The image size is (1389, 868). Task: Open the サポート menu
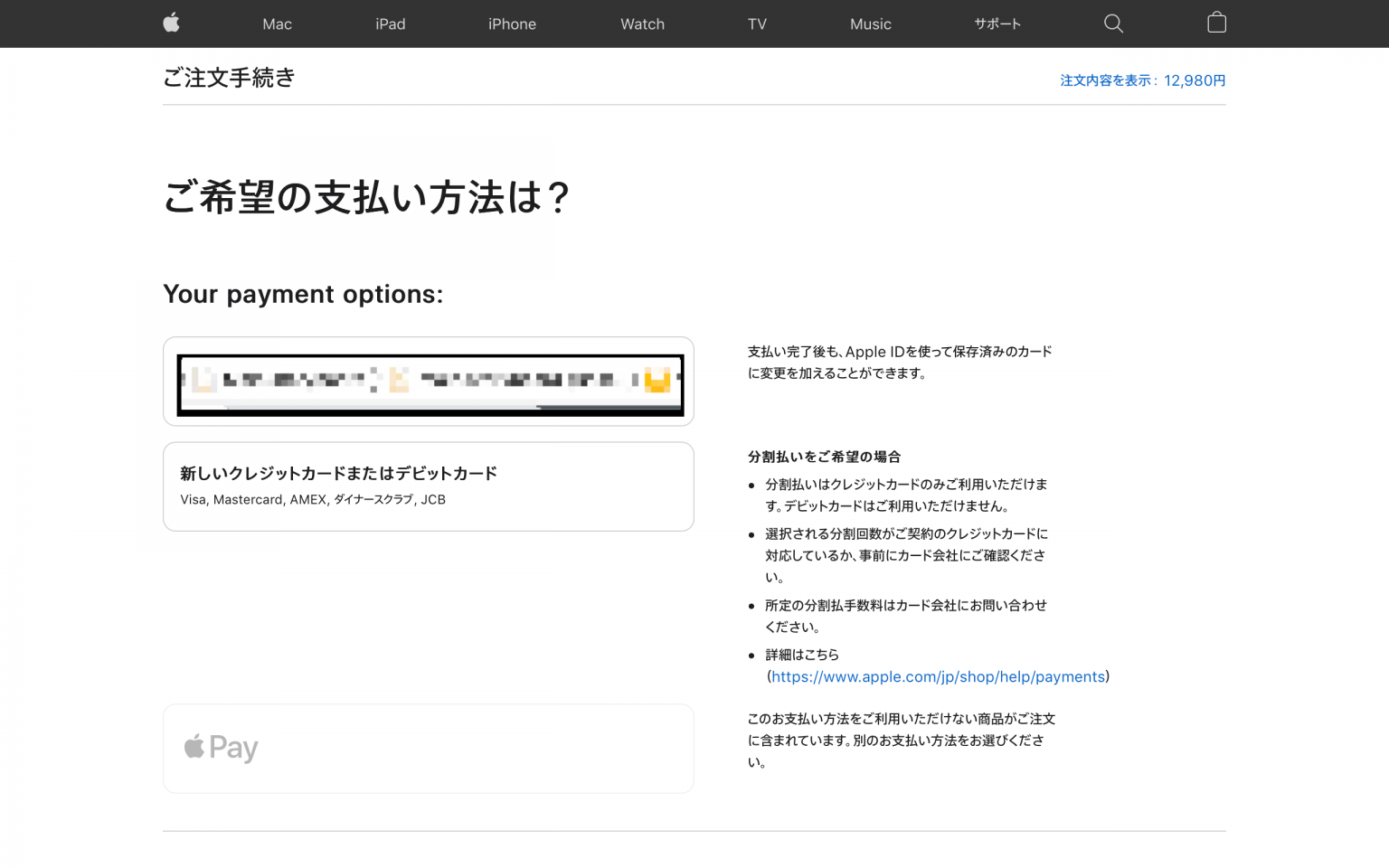pos(997,24)
